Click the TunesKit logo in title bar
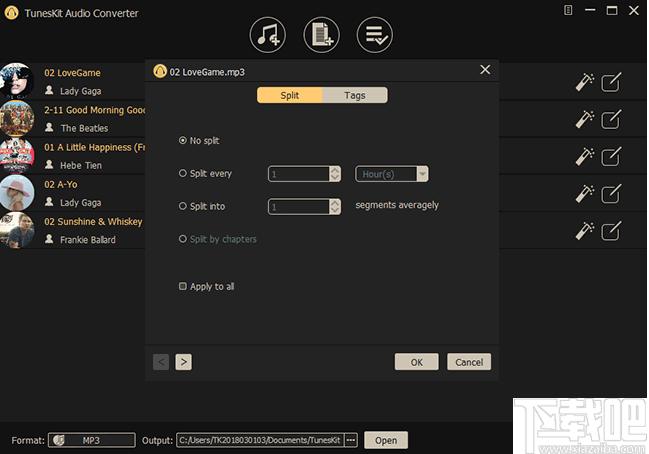The image size is (649, 454). coord(11,12)
